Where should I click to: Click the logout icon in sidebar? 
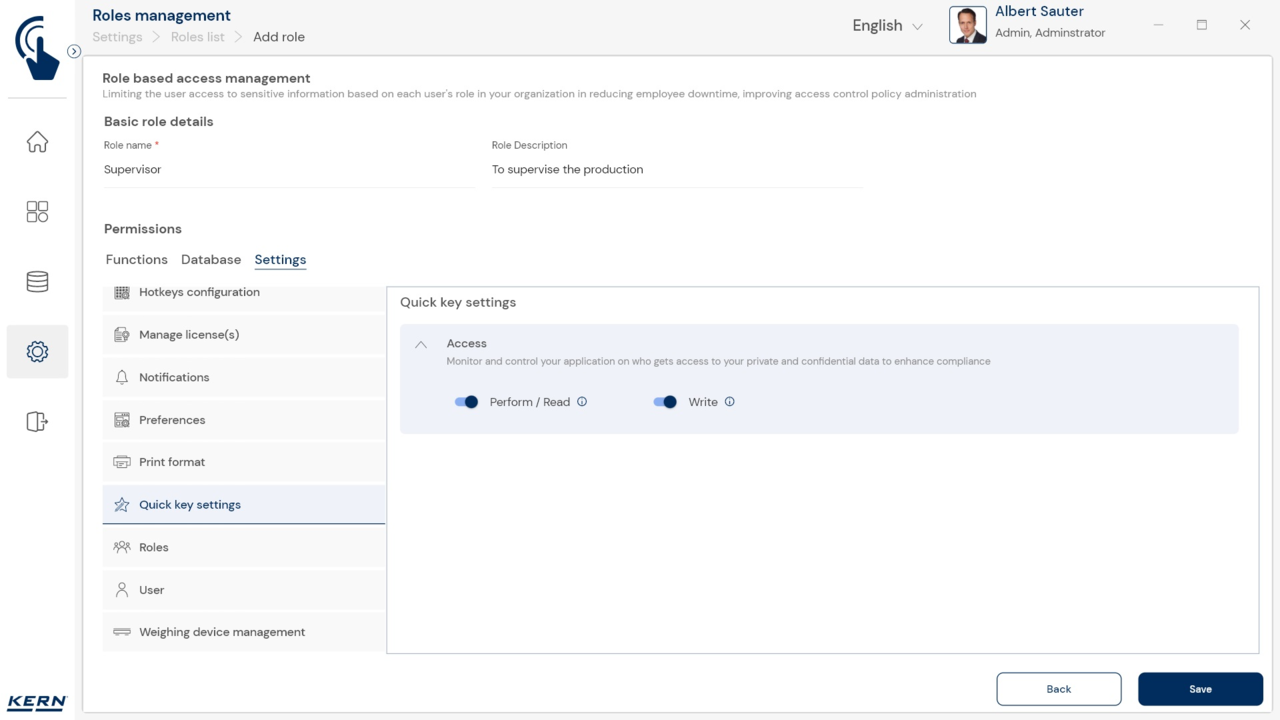(37, 422)
